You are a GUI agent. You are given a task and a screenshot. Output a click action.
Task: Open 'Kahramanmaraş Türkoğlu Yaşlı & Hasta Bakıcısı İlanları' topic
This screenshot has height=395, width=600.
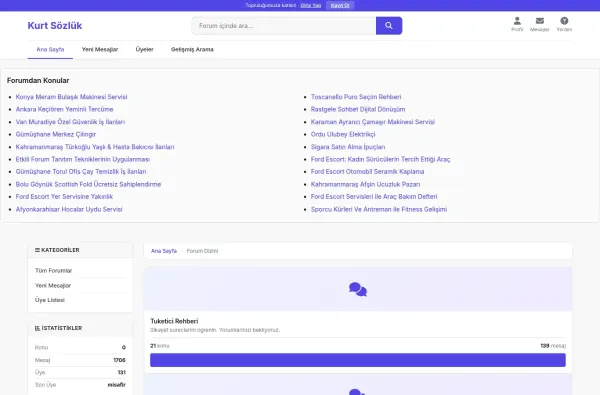[95, 147]
